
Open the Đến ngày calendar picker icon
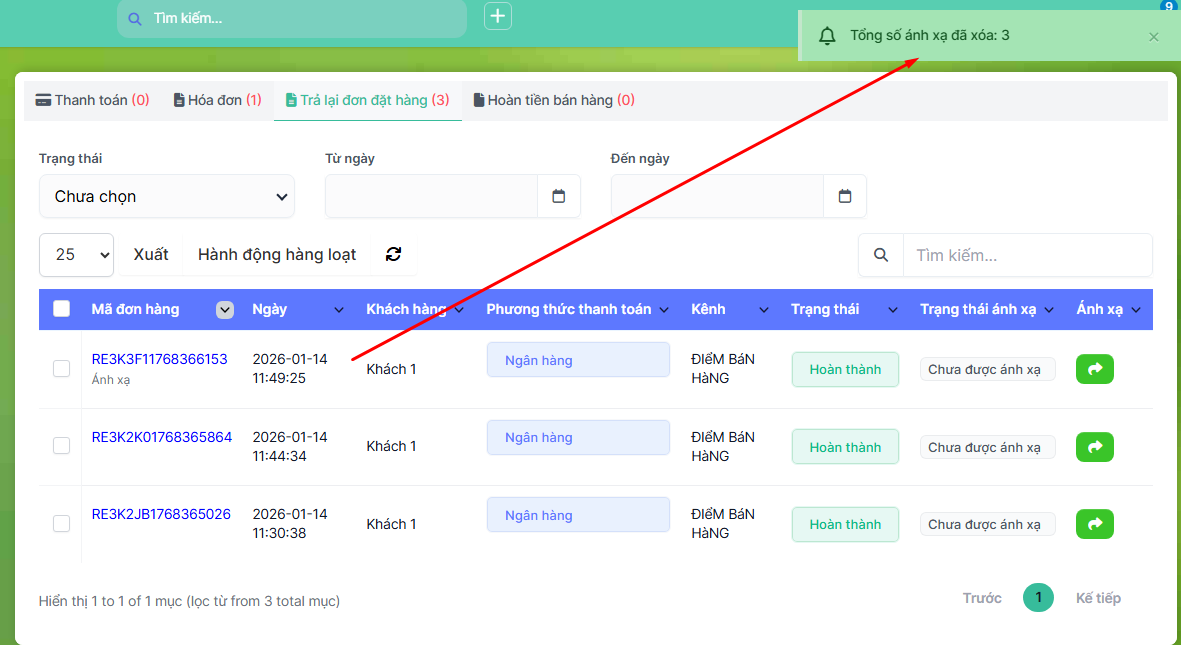pos(845,196)
